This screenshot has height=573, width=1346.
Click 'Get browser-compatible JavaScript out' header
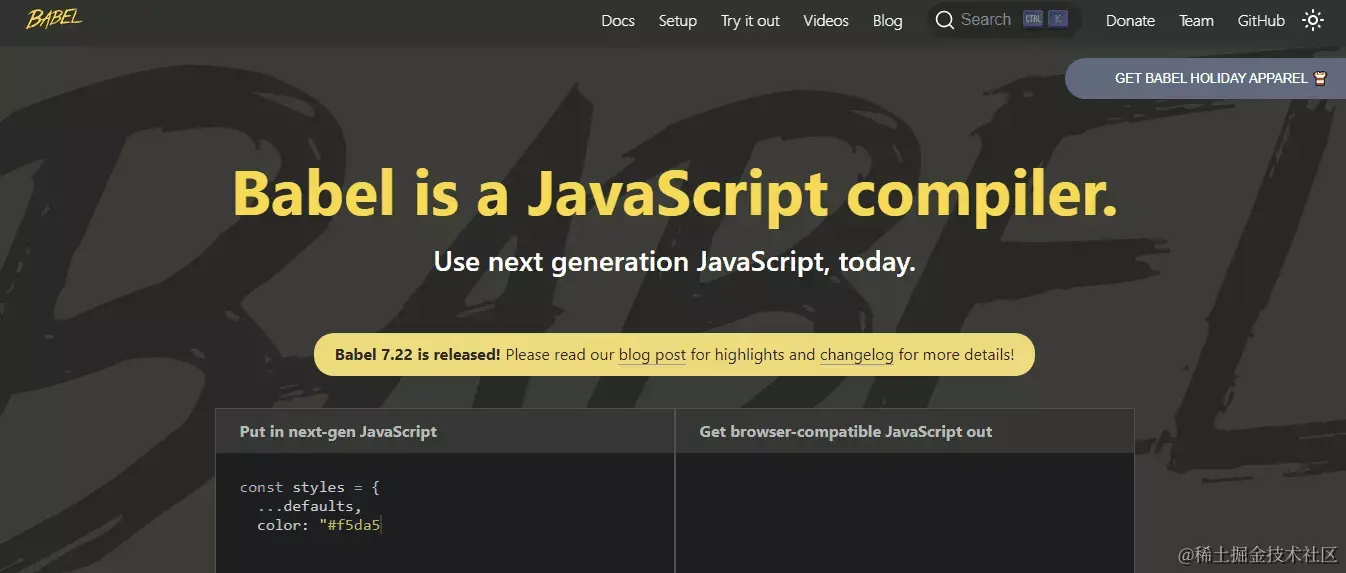click(x=846, y=432)
